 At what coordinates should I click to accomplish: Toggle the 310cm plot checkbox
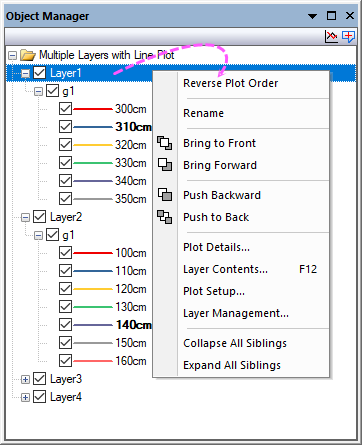click(x=65, y=127)
